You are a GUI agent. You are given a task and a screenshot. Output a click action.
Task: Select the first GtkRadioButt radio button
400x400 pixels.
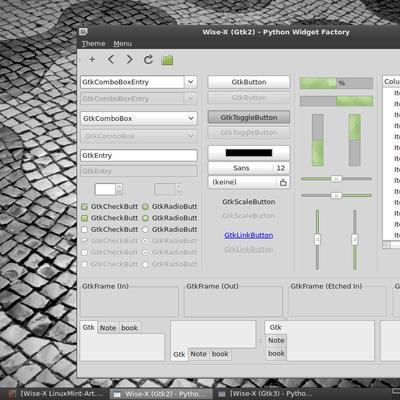pos(145,207)
